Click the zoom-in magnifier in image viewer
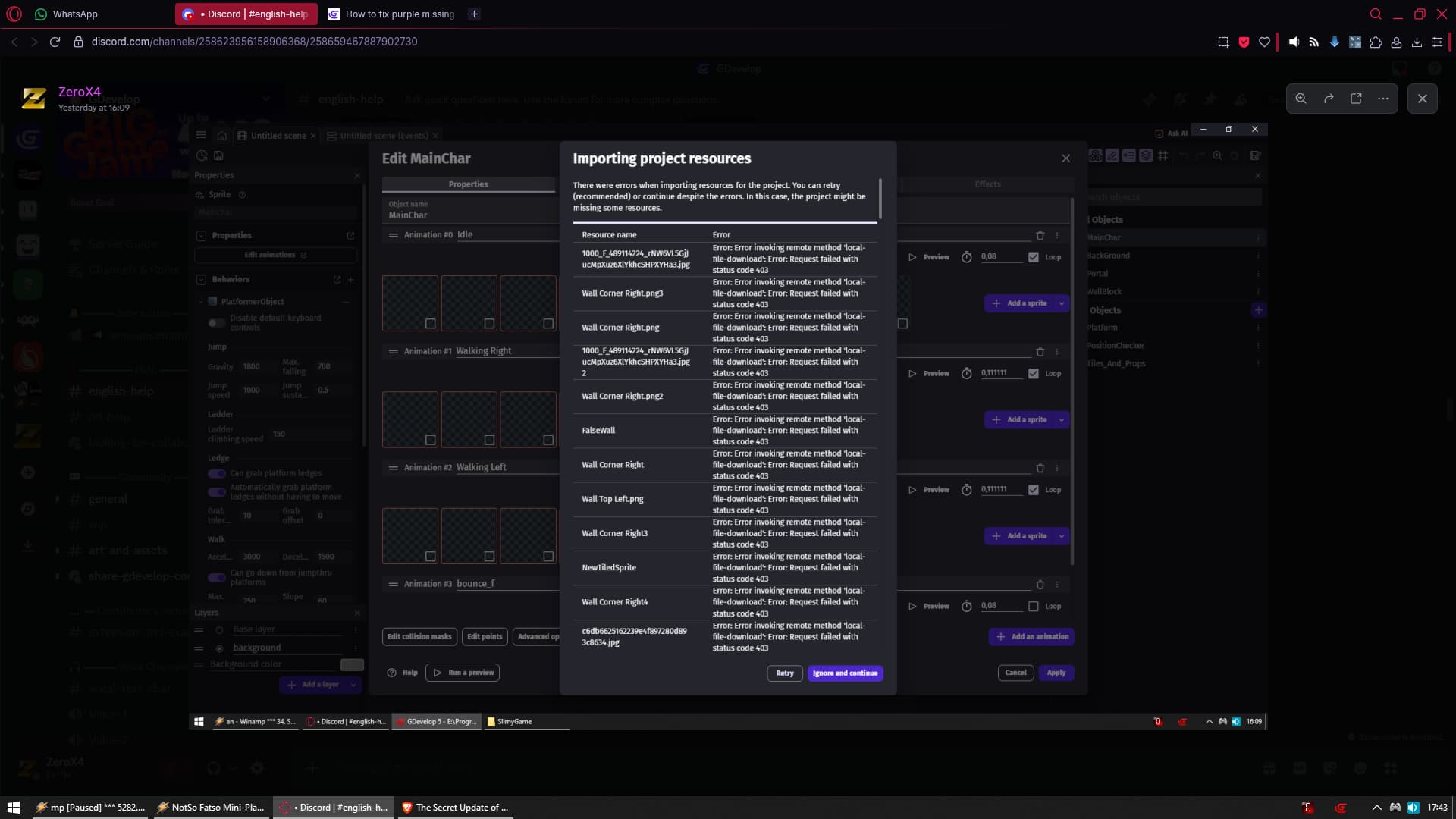 pos(1301,99)
